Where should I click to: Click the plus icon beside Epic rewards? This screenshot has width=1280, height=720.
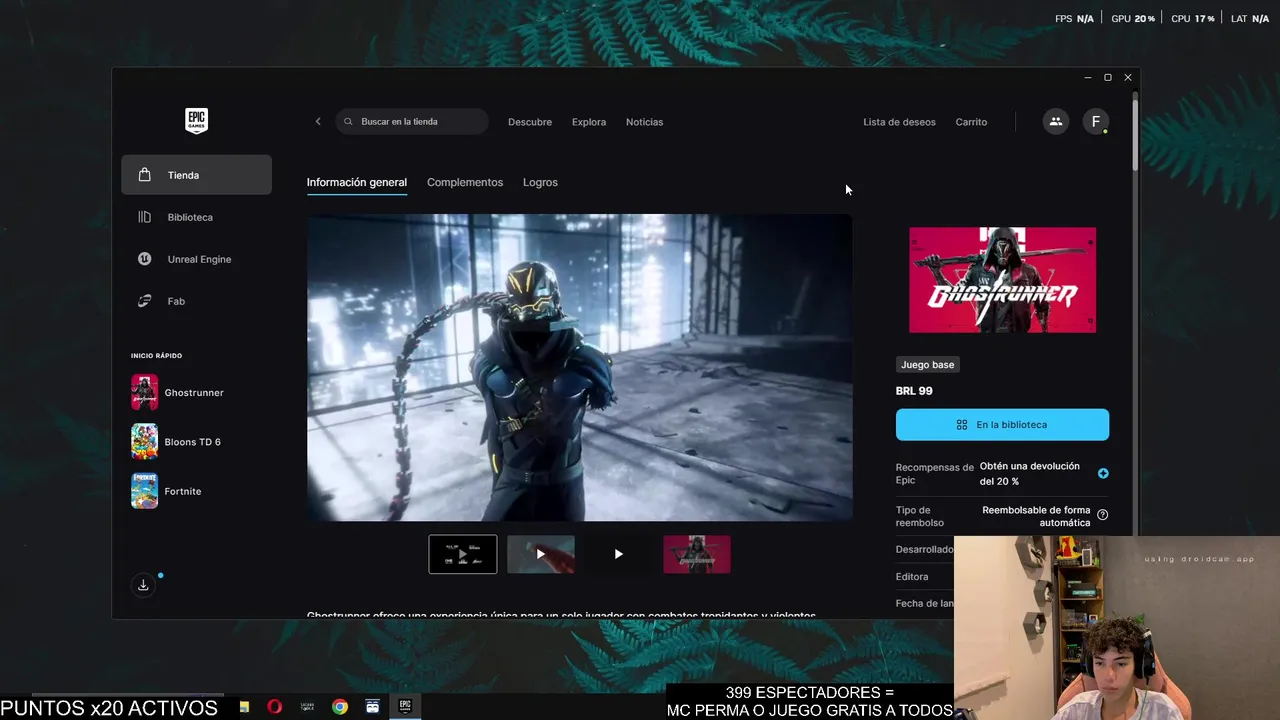(1103, 474)
